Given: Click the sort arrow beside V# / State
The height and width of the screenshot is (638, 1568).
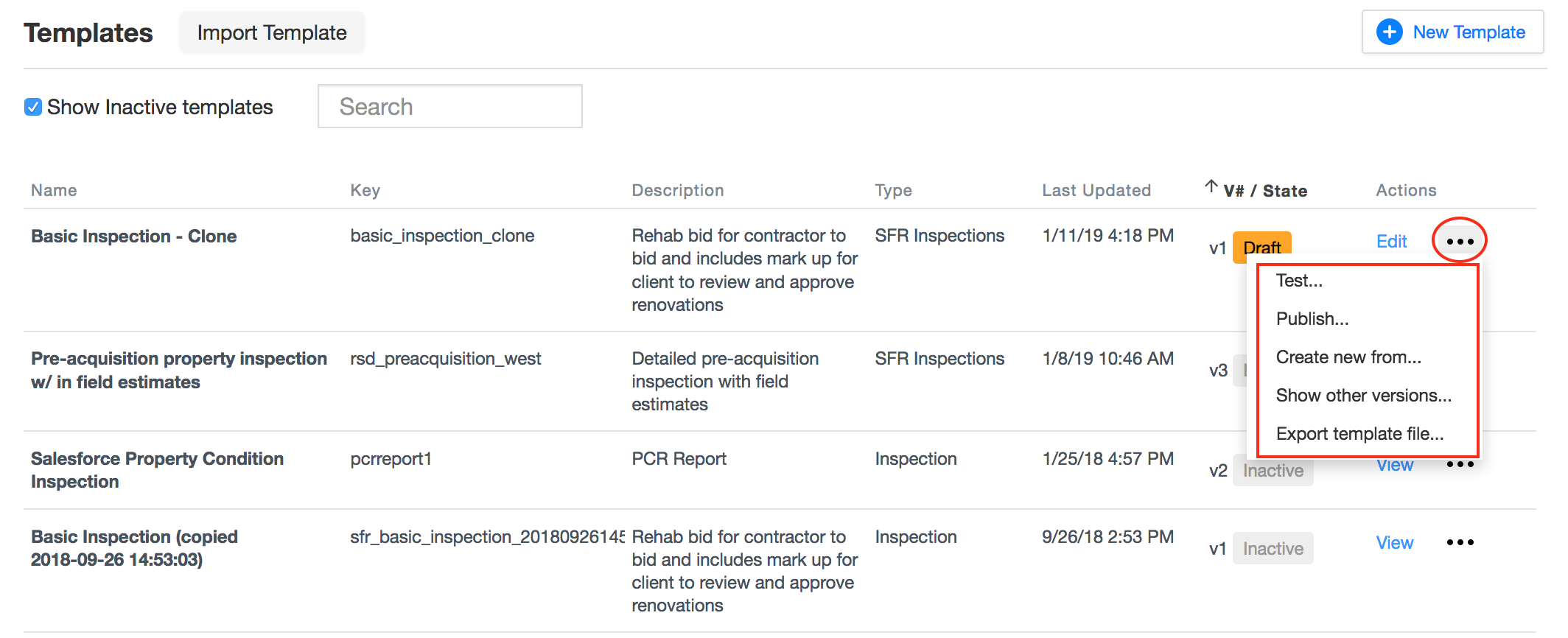Looking at the screenshot, I should 1211,186.
